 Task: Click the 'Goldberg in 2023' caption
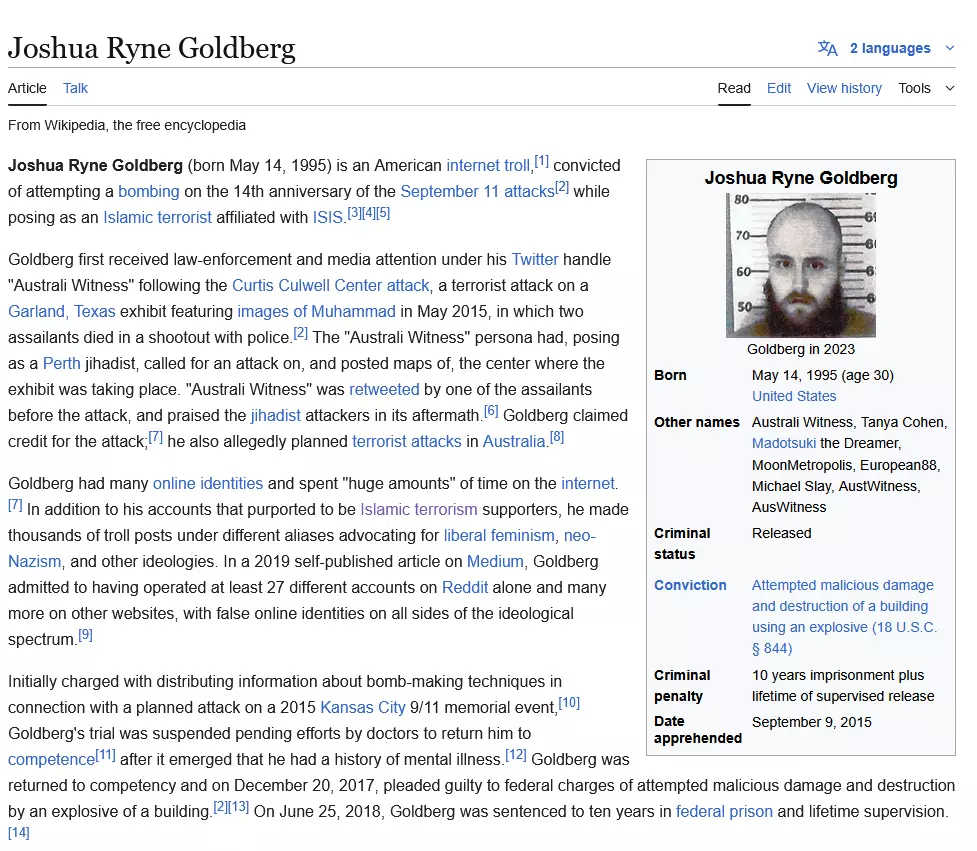[801, 349]
